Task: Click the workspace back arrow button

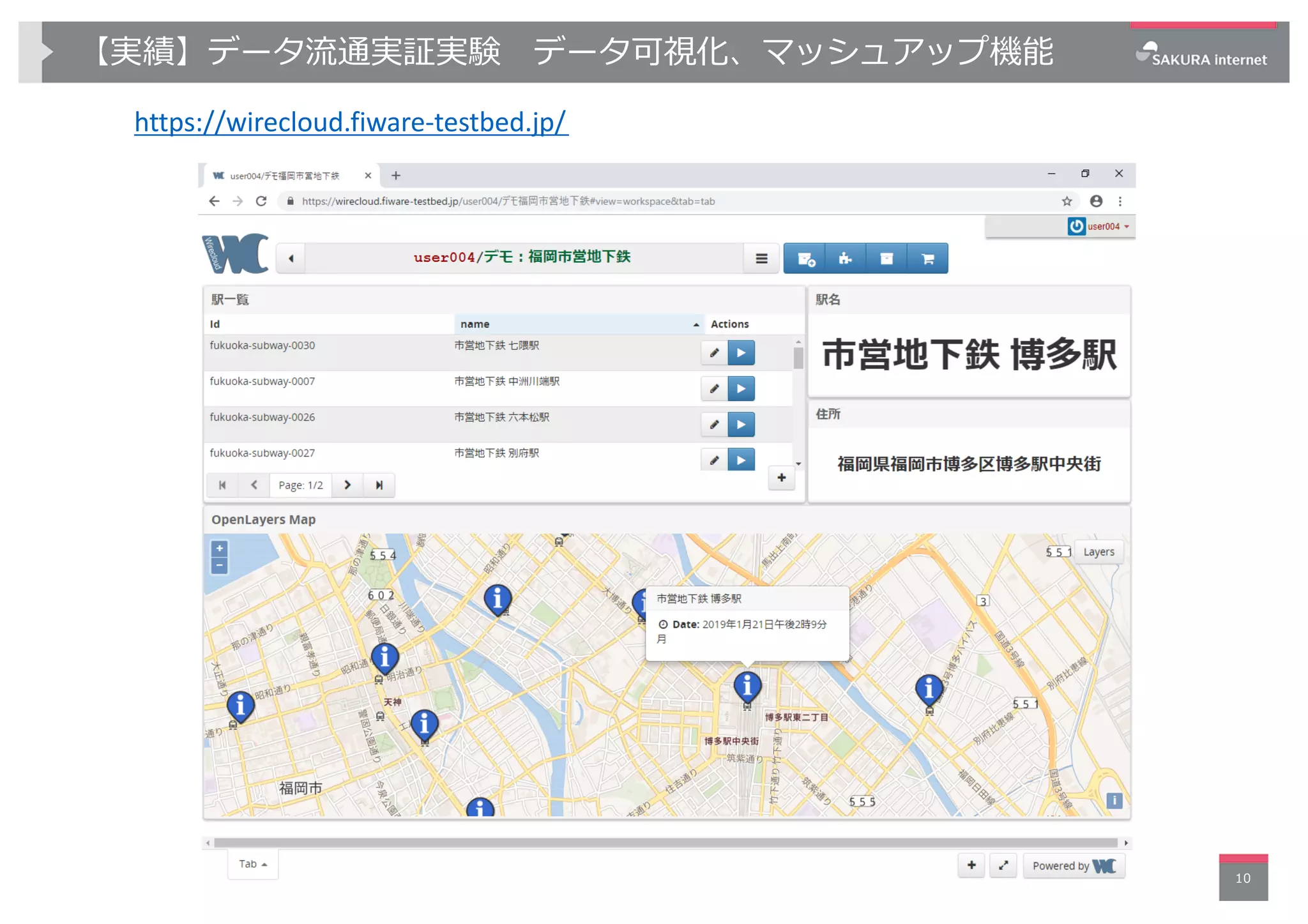Action: click(x=291, y=259)
